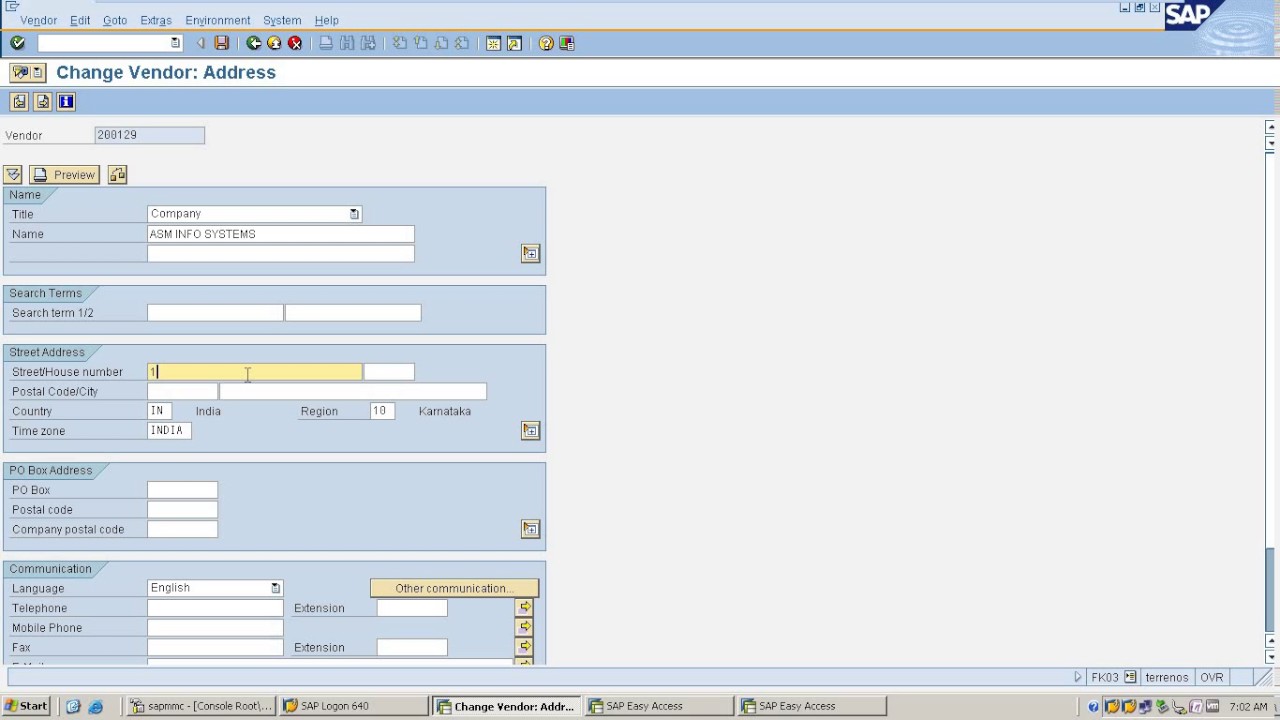The height and width of the screenshot is (720, 1280).
Task: Open the Extras menu
Action: pos(156,20)
